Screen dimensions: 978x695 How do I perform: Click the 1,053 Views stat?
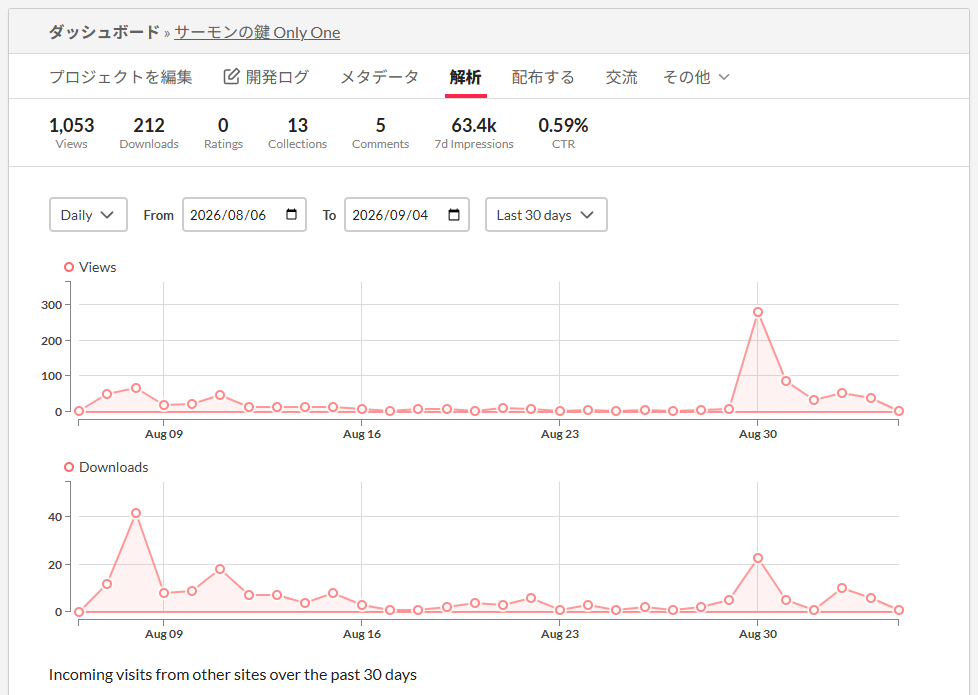[72, 133]
